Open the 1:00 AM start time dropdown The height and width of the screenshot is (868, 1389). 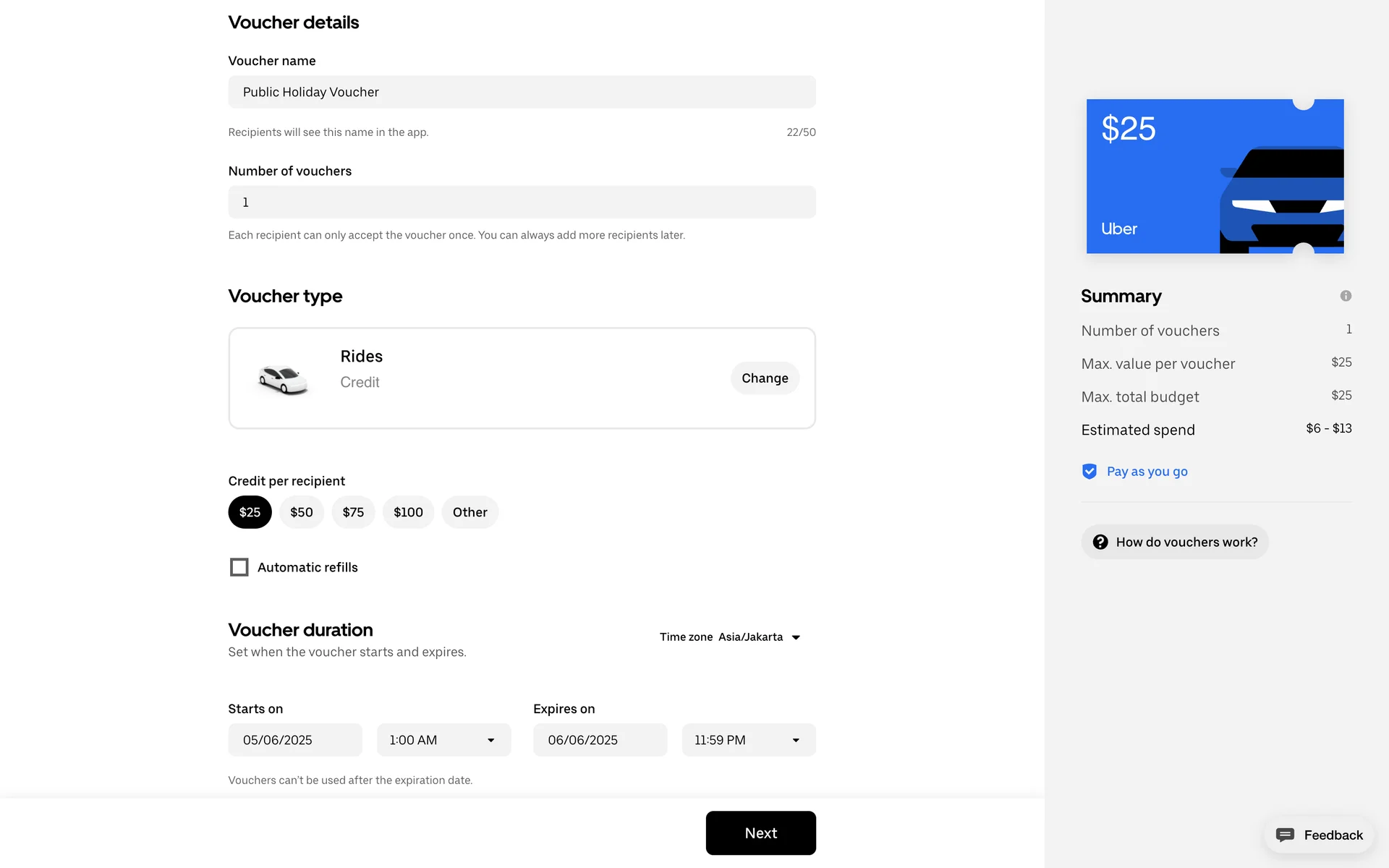[x=443, y=740]
